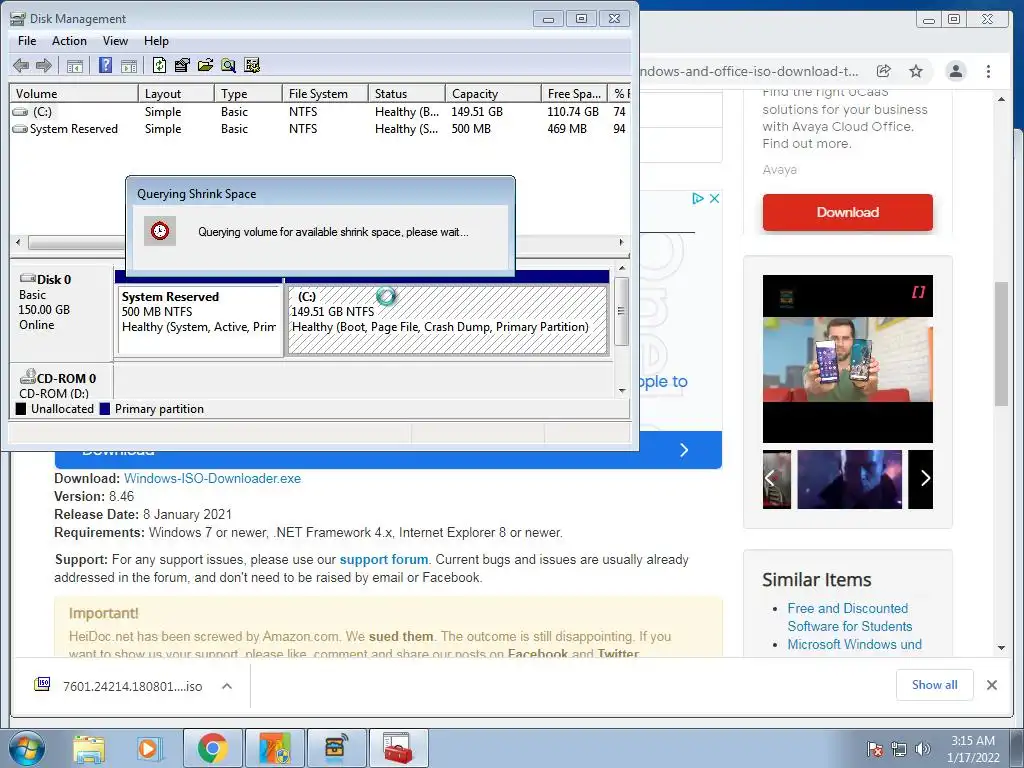Select the (C:) 149.51 GB partition block
The image size is (1024, 768).
click(x=447, y=320)
